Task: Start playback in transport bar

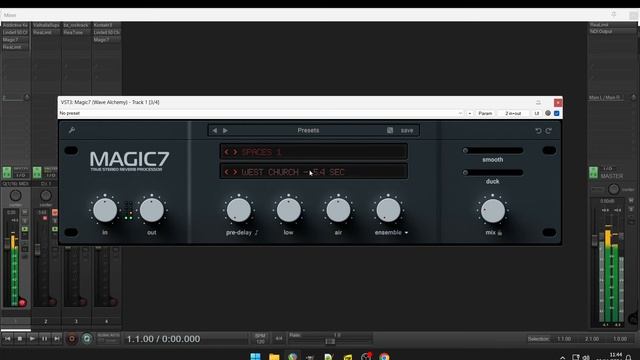Action: pos(32,339)
